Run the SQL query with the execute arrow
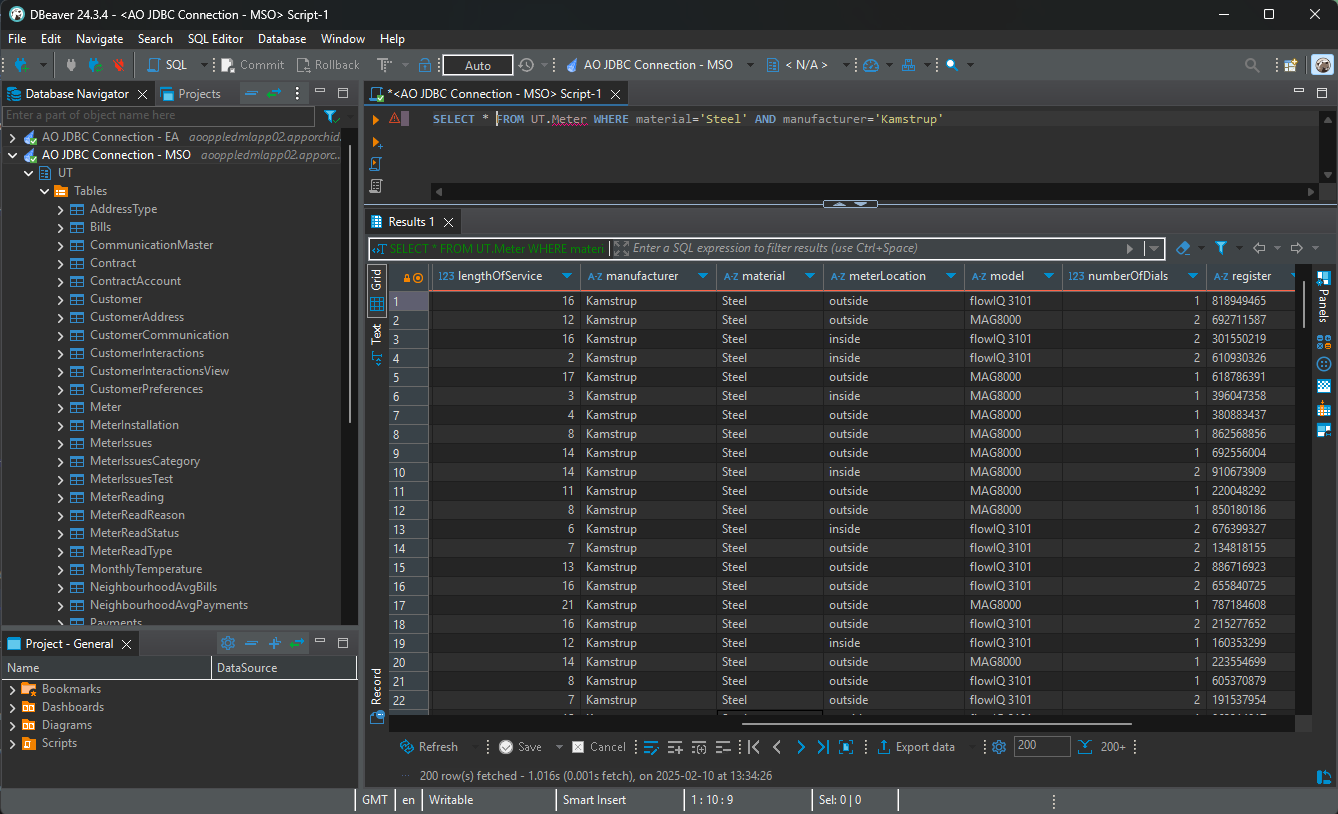This screenshot has width=1338, height=814. 376,119
